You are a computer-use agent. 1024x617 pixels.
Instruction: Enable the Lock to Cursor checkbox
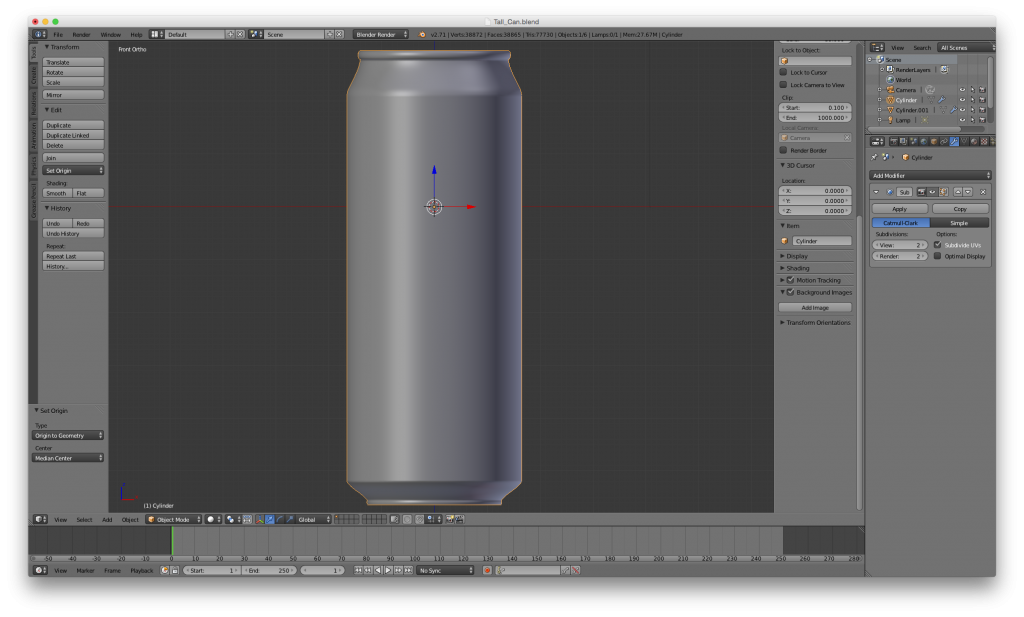point(783,72)
